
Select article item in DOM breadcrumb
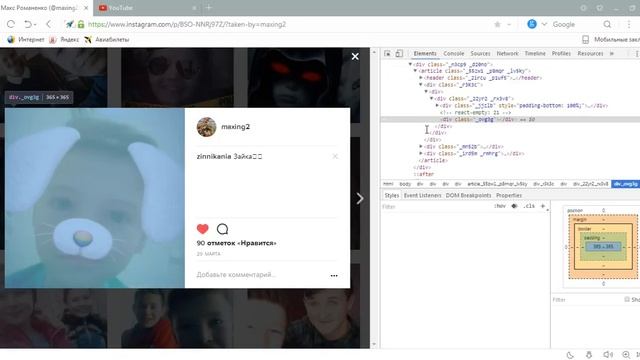point(497,184)
